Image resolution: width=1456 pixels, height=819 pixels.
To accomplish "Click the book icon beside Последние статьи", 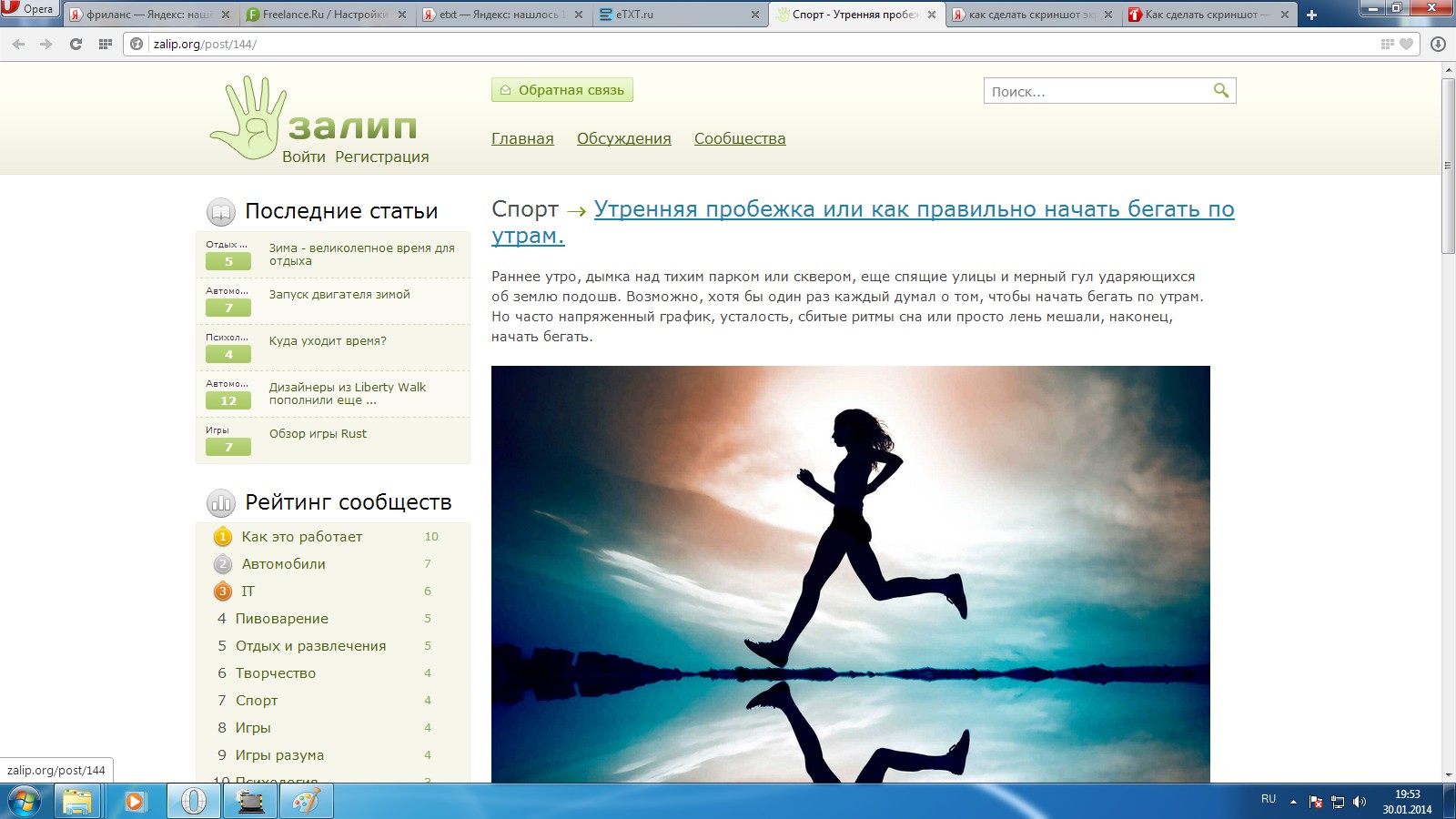I will coord(221,212).
